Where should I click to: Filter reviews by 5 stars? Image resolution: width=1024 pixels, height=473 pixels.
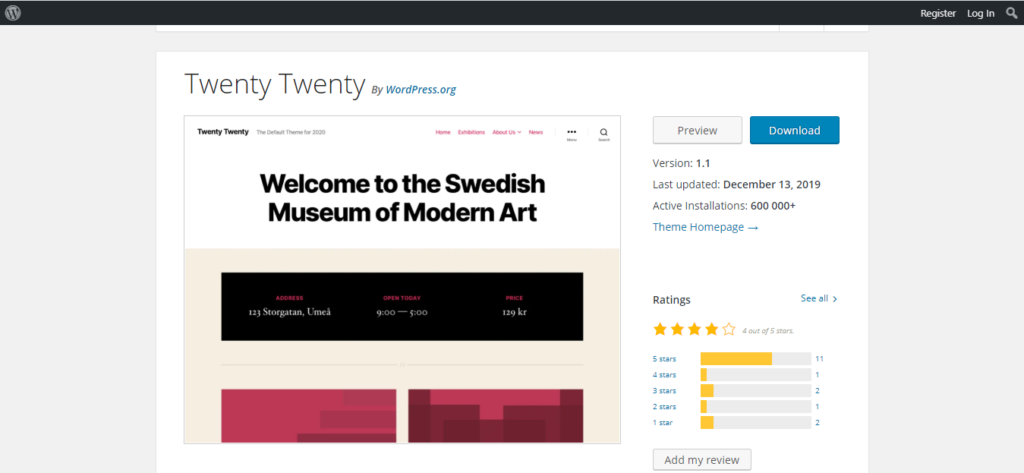[664, 359]
